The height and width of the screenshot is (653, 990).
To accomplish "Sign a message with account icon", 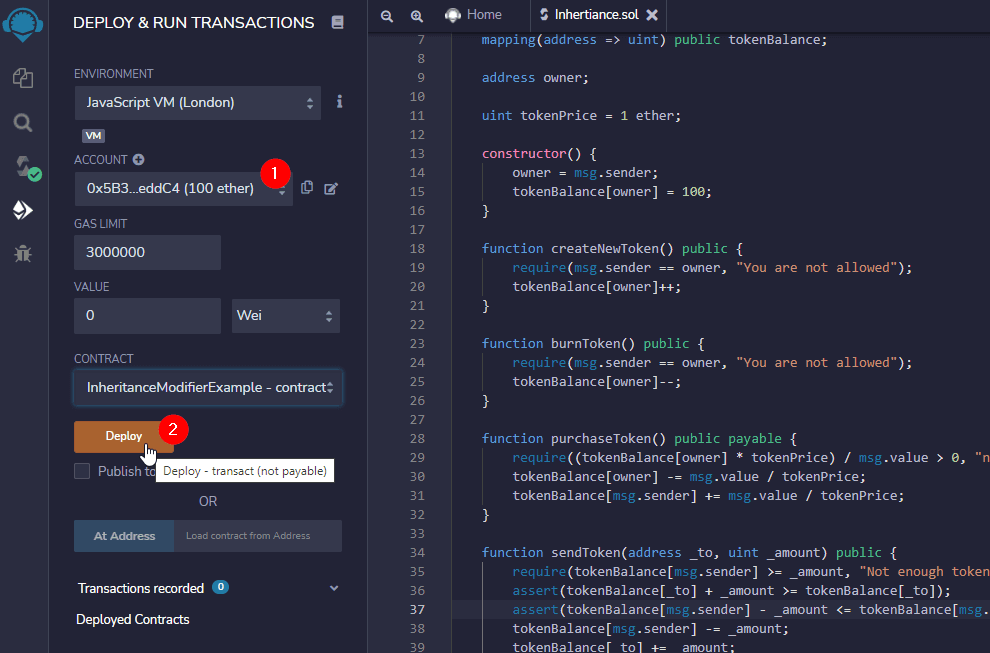I will click(x=331, y=188).
